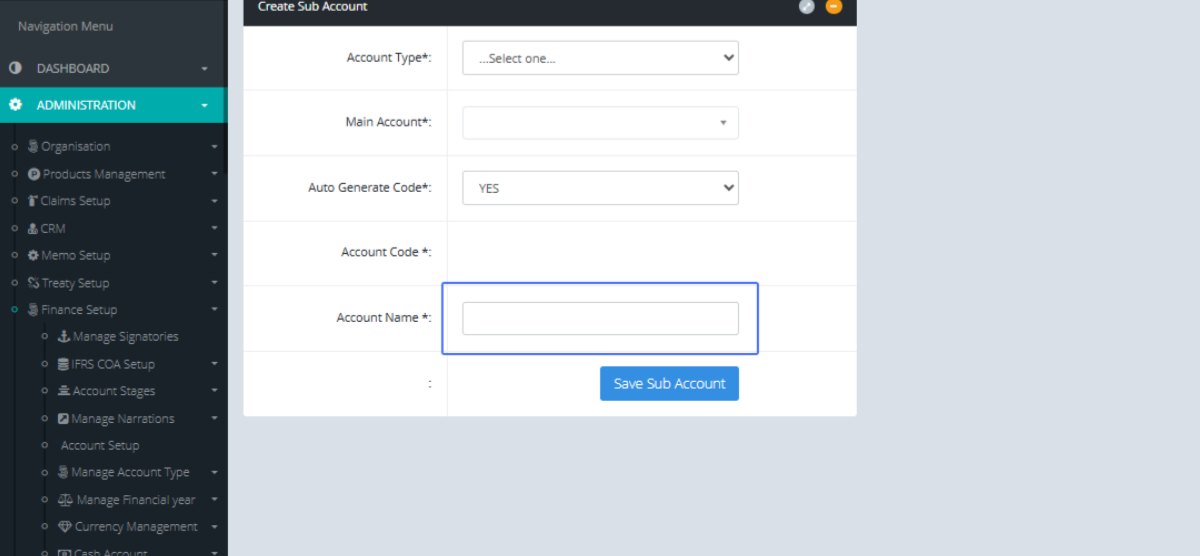Click the Memo Setup cog icon

point(33,255)
